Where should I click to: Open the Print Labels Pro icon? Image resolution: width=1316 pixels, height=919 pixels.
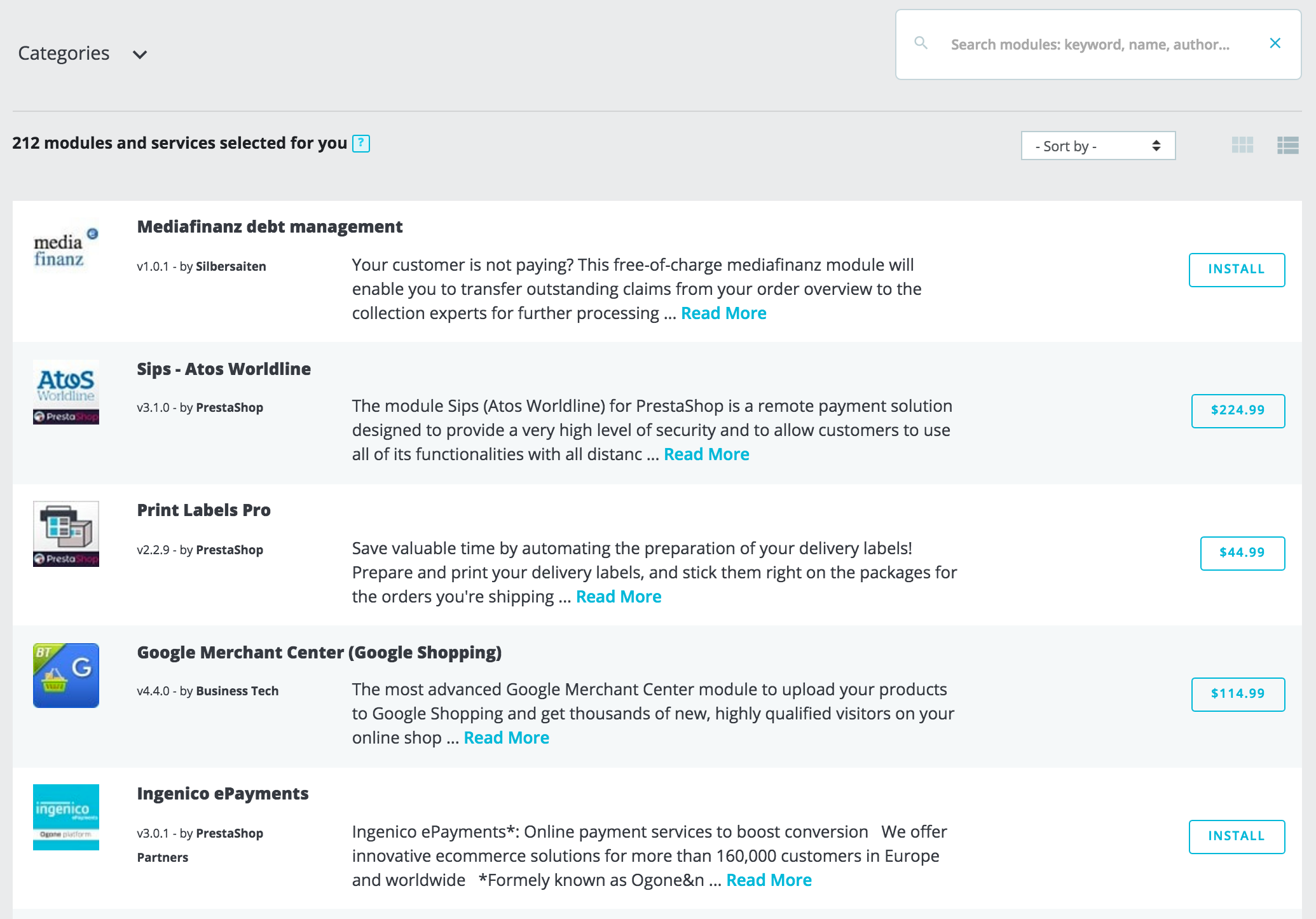tap(66, 534)
